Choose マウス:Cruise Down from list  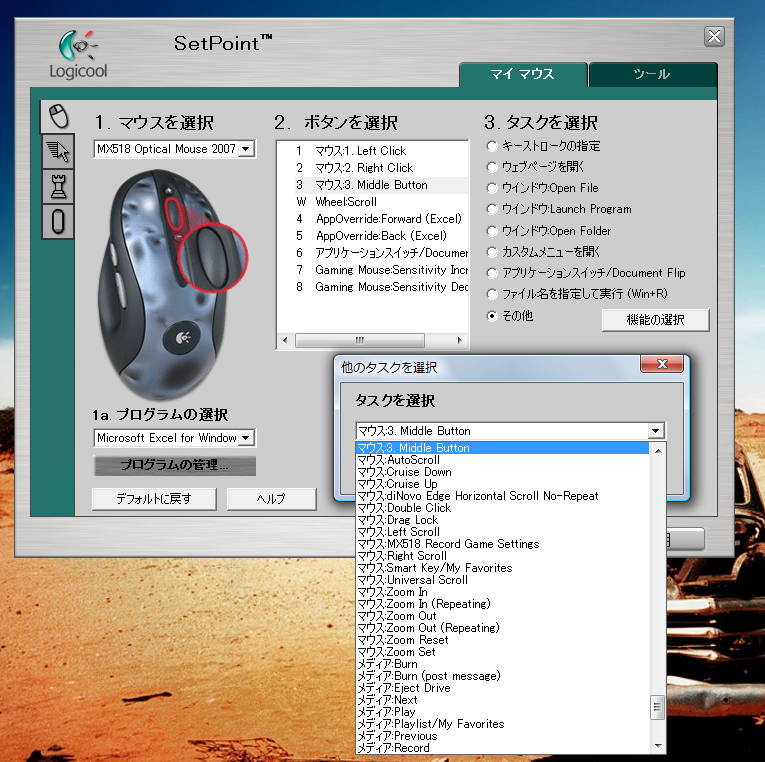coord(503,472)
